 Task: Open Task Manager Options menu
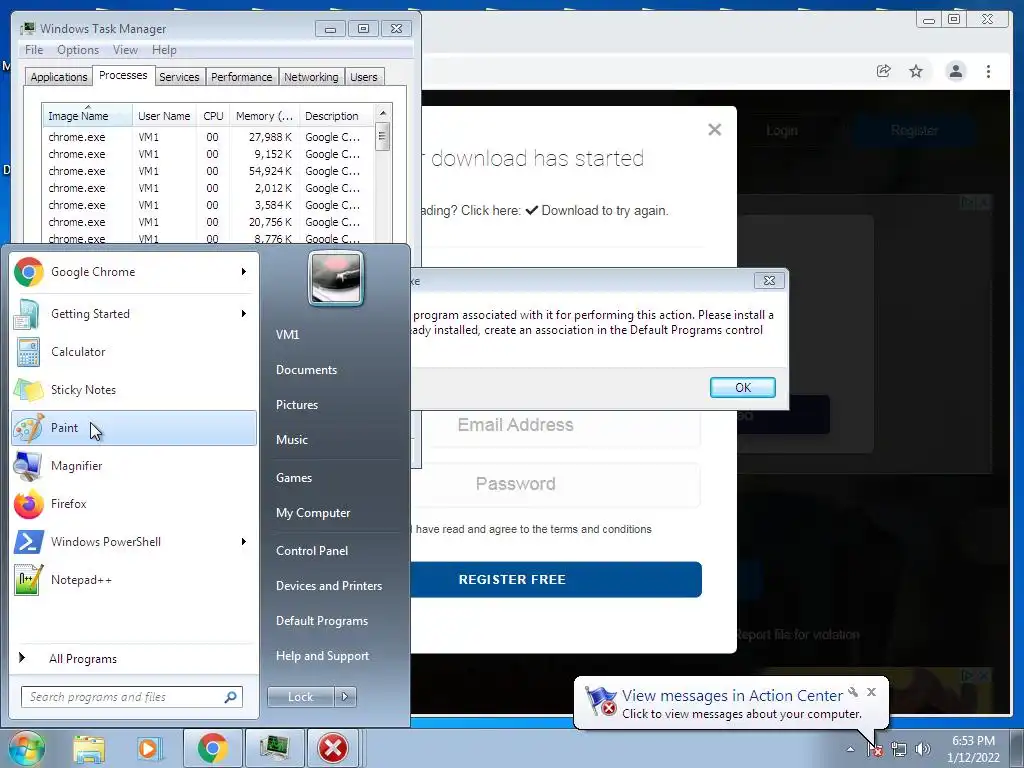(78, 50)
